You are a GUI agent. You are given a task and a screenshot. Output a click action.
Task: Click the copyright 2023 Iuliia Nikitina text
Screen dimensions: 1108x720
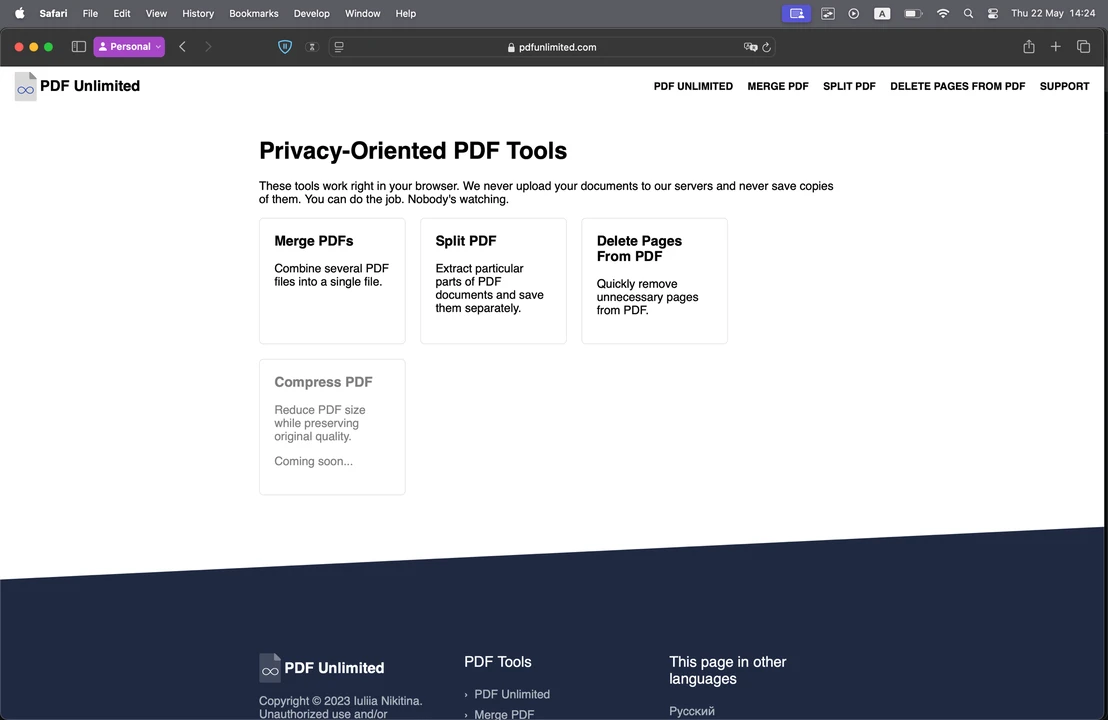(341, 701)
